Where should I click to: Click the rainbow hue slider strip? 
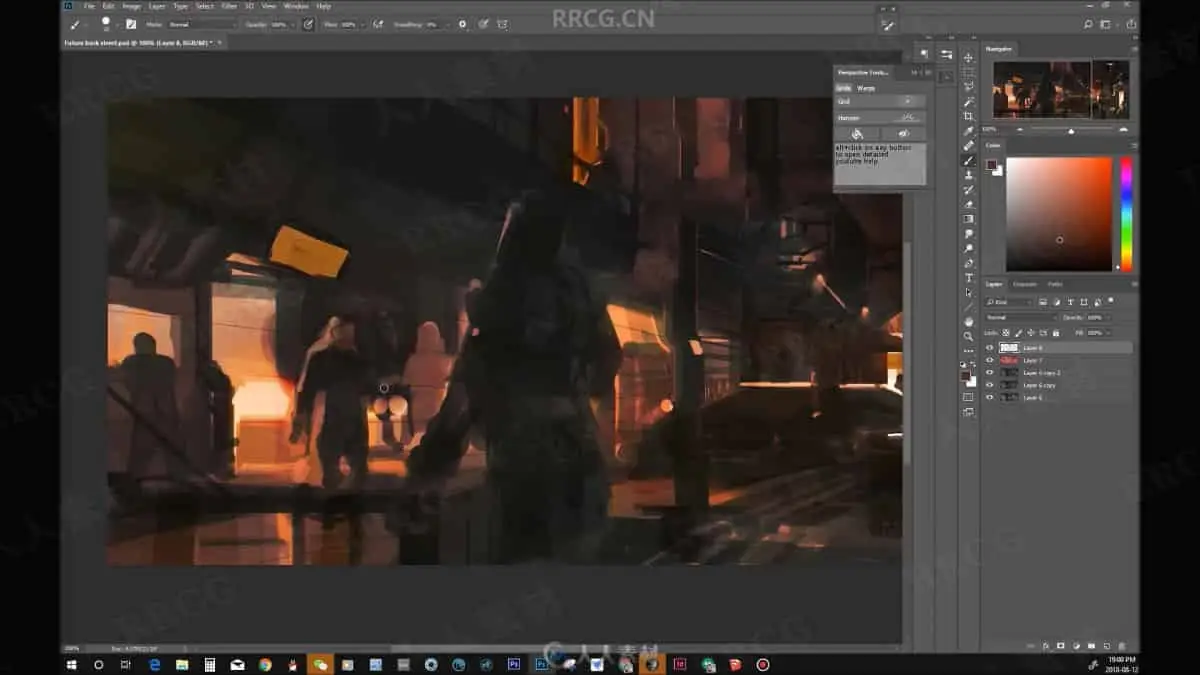pyautogui.click(x=1126, y=214)
